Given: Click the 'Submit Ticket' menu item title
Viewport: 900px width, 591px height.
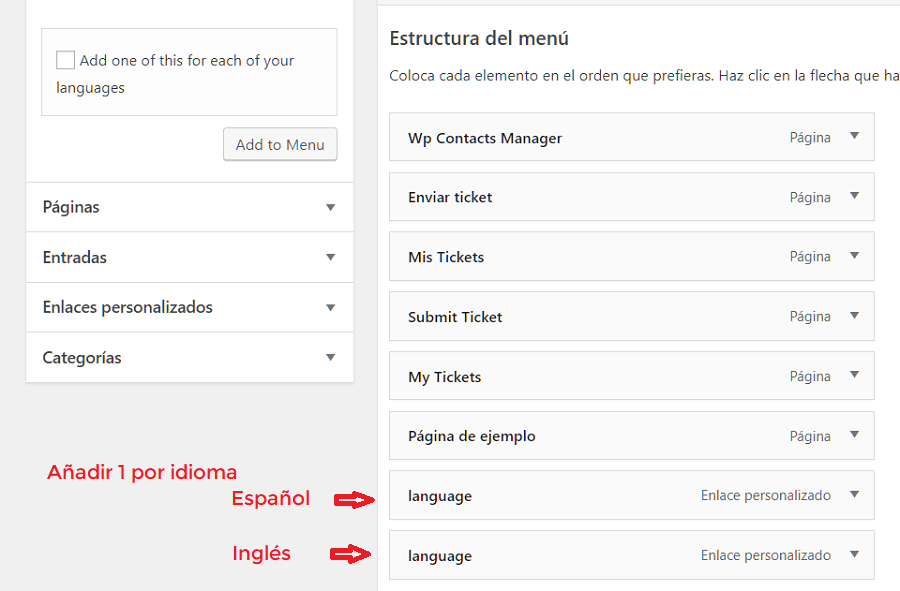Looking at the screenshot, I should point(455,317).
